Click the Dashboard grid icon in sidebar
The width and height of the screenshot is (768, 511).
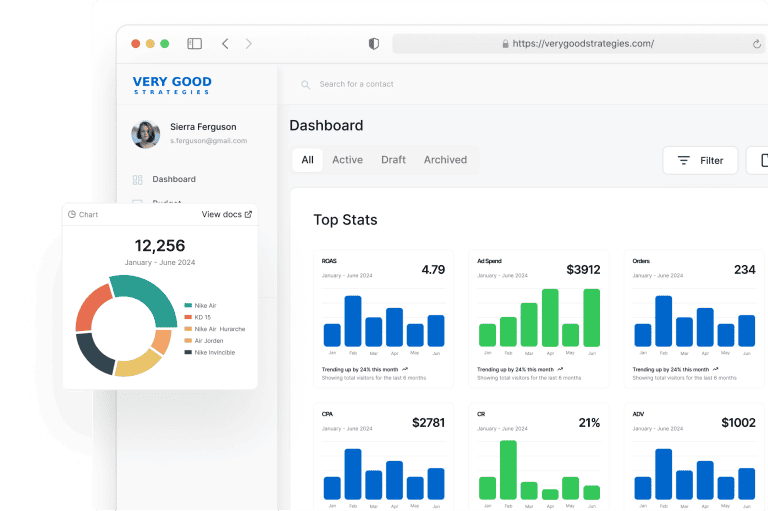137,180
